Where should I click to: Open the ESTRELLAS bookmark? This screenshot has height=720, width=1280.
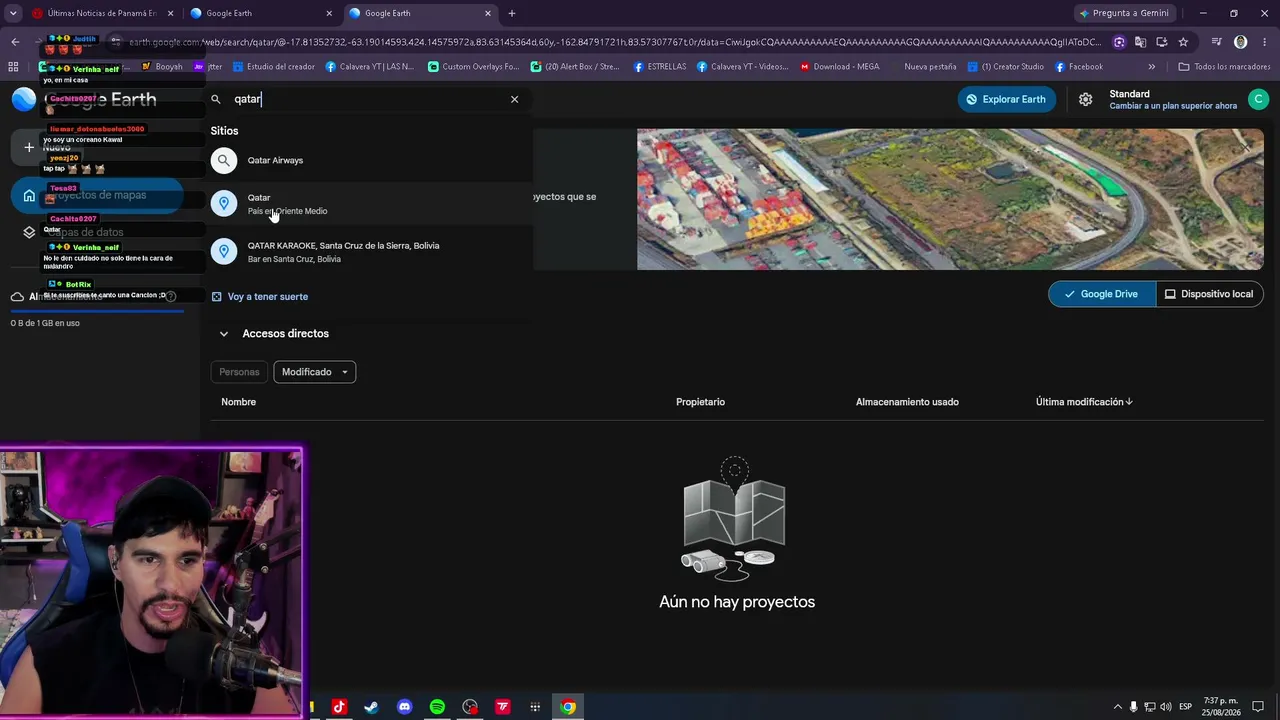(660, 67)
